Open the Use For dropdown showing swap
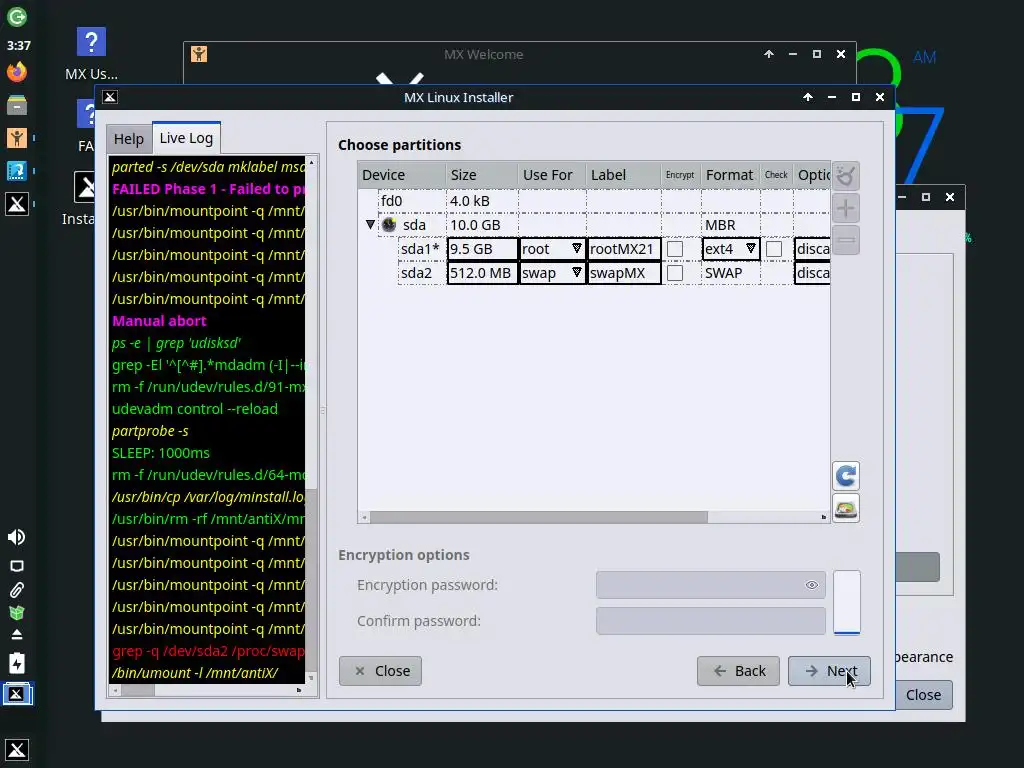This screenshot has width=1024, height=768. [x=551, y=273]
